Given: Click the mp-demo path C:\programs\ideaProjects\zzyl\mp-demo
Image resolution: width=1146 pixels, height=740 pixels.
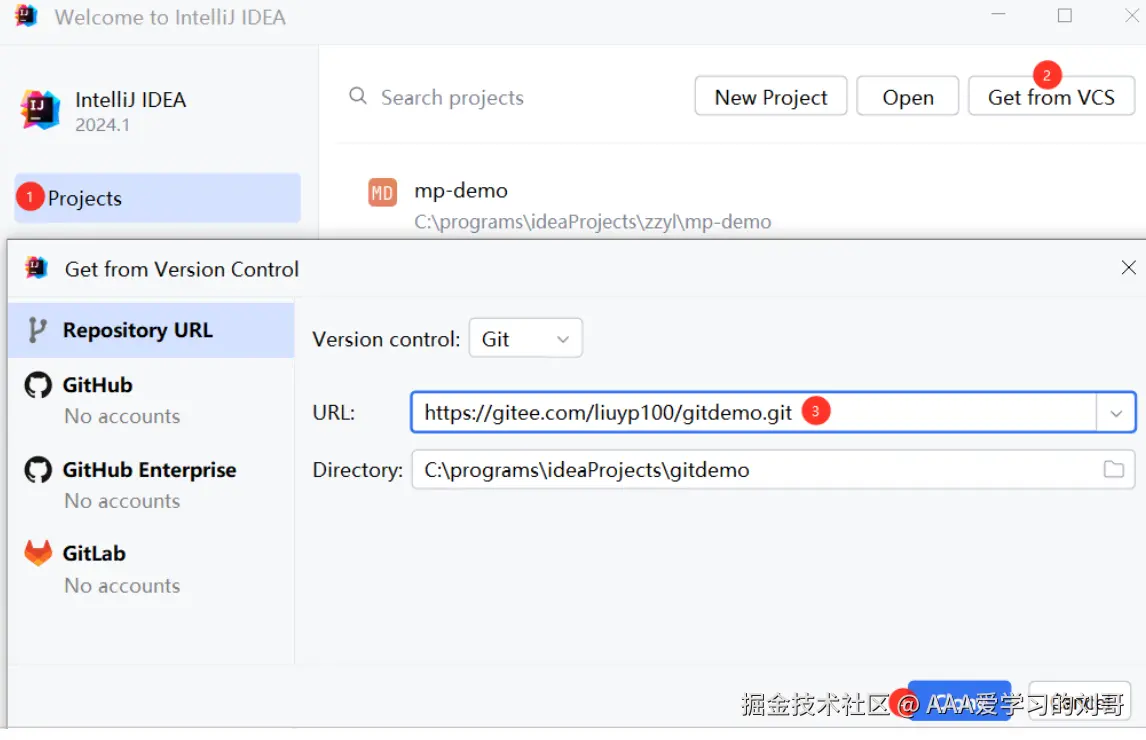Looking at the screenshot, I should click(593, 222).
